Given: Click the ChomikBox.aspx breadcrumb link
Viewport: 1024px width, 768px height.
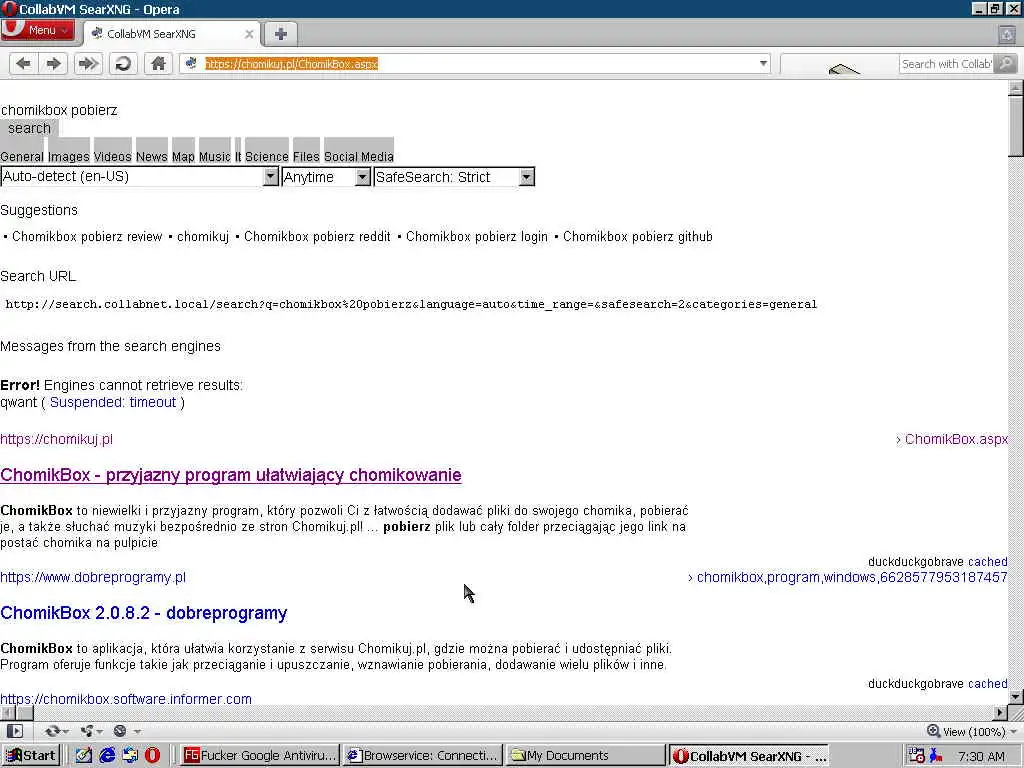Looking at the screenshot, I should tap(956, 440).
